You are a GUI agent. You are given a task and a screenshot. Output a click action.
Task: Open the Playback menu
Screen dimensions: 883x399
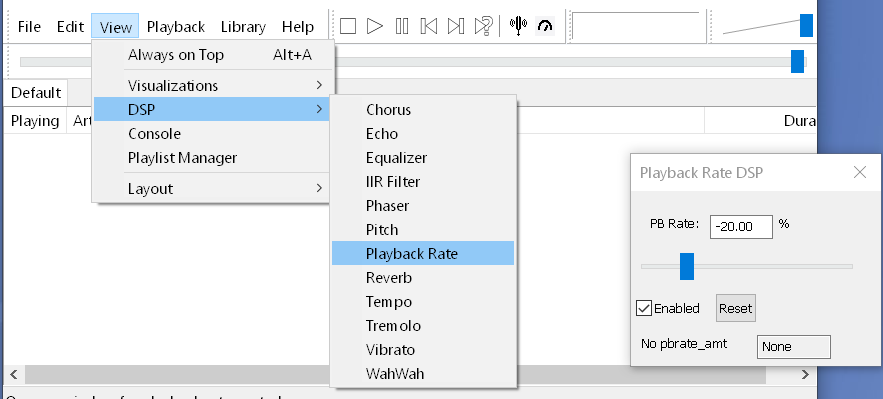click(x=176, y=26)
